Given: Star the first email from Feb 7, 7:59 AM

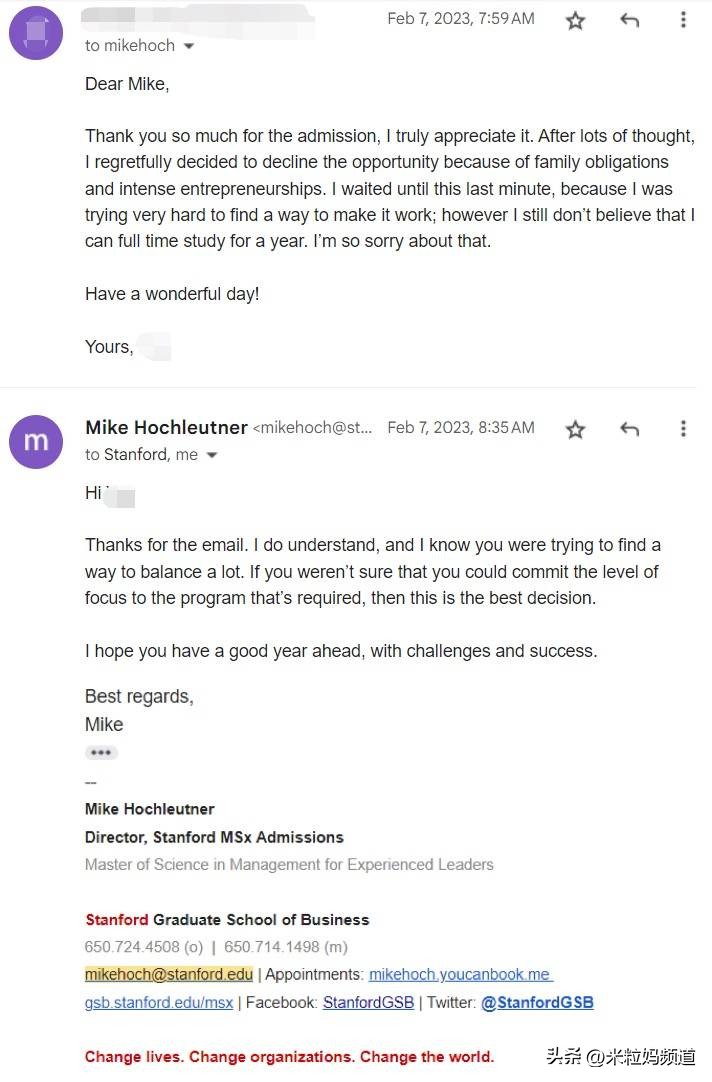Looking at the screenshot, I should pyautogui.click(x=575, y=20).
